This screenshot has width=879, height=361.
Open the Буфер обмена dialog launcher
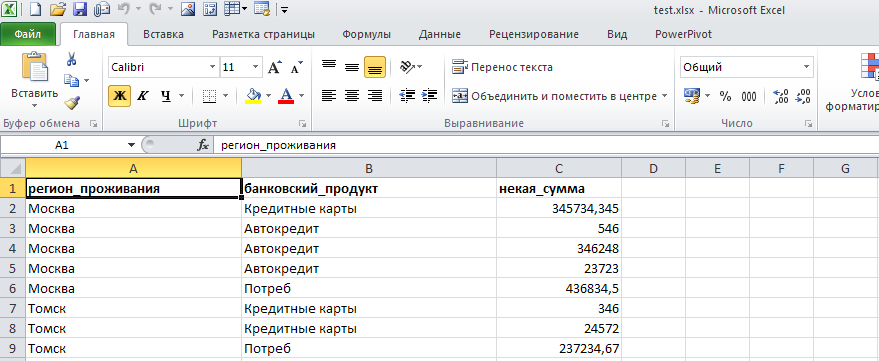pyautogui.click(x=94, y=123)
